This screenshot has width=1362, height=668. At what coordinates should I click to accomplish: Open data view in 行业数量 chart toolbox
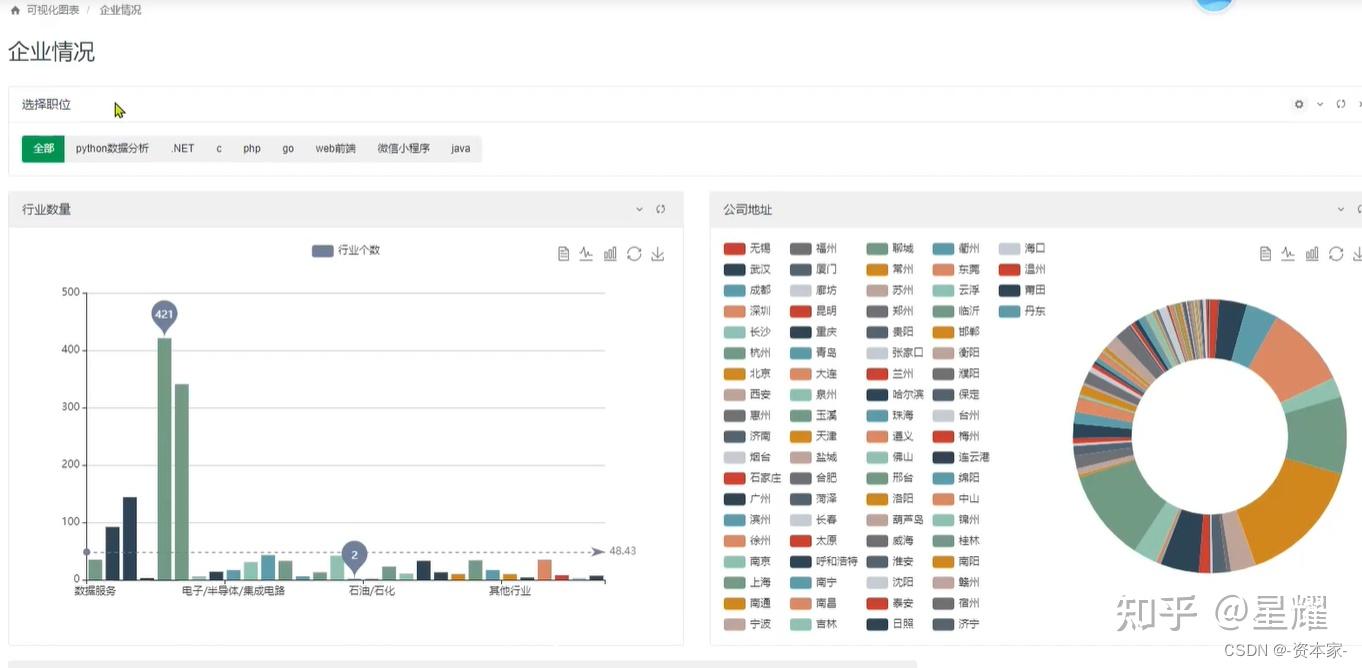[564, 254]
